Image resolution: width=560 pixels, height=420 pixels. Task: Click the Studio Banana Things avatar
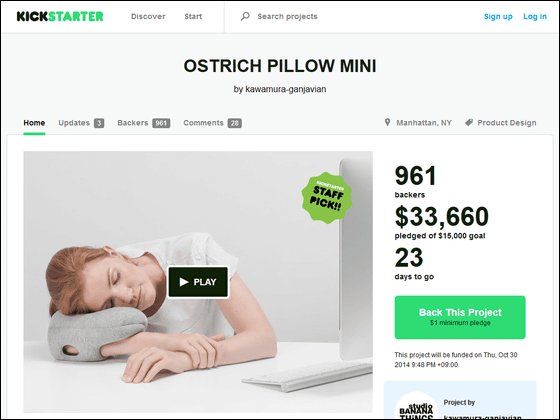pyautogui.click(x=416, y=407)
